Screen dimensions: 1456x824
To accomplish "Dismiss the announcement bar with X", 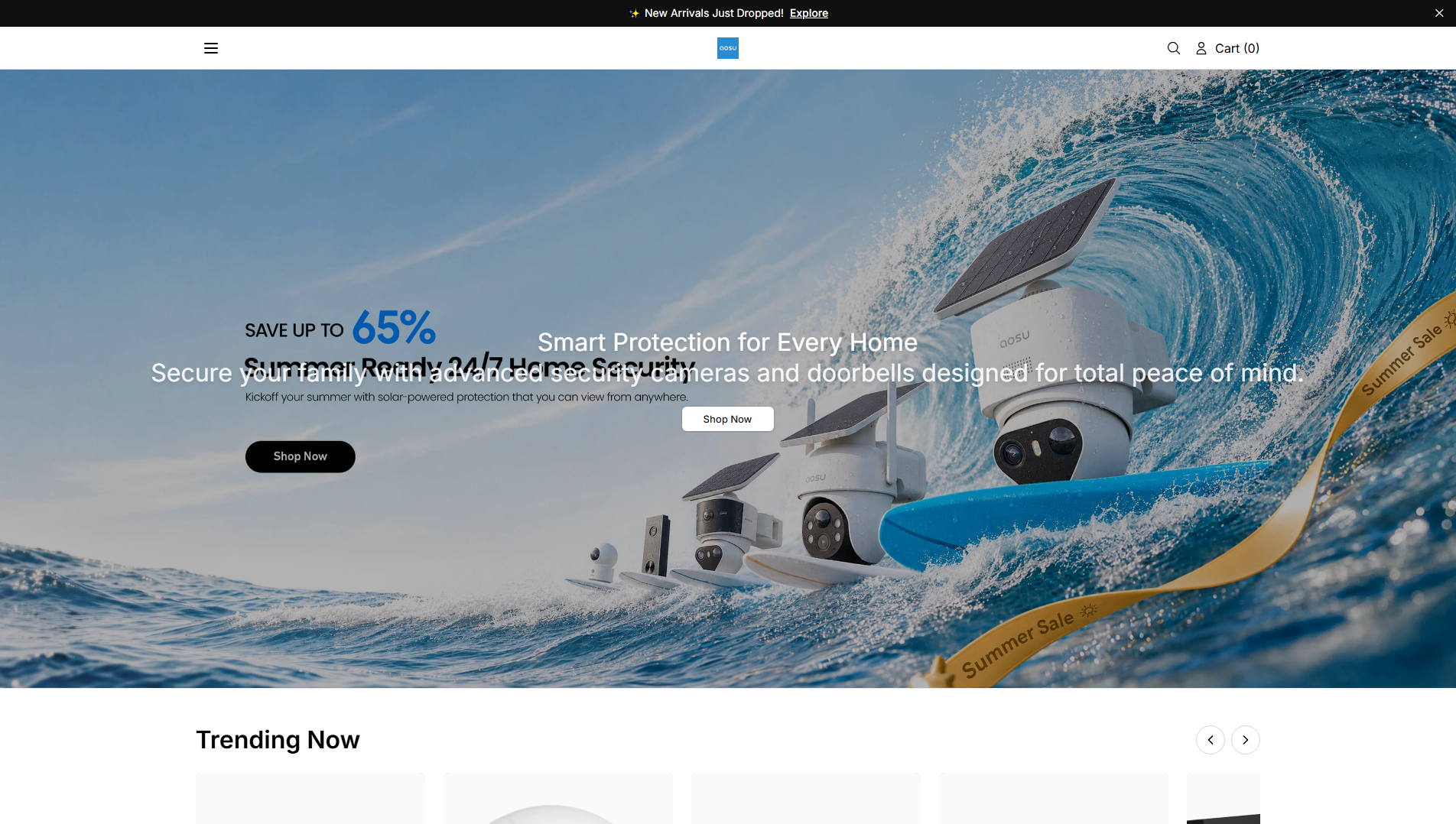I will point(1439,13).
